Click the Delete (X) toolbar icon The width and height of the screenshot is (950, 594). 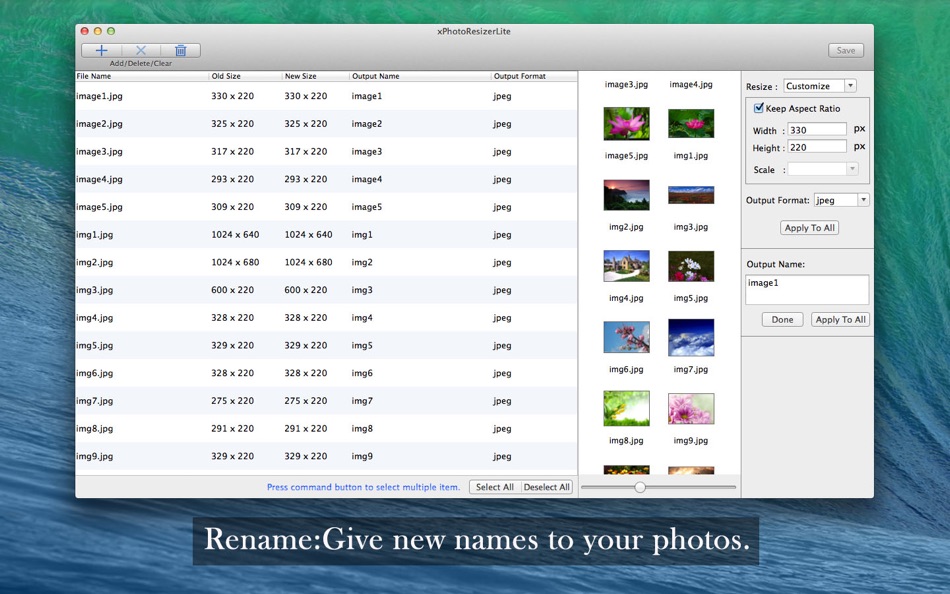(x=141, y=51)
